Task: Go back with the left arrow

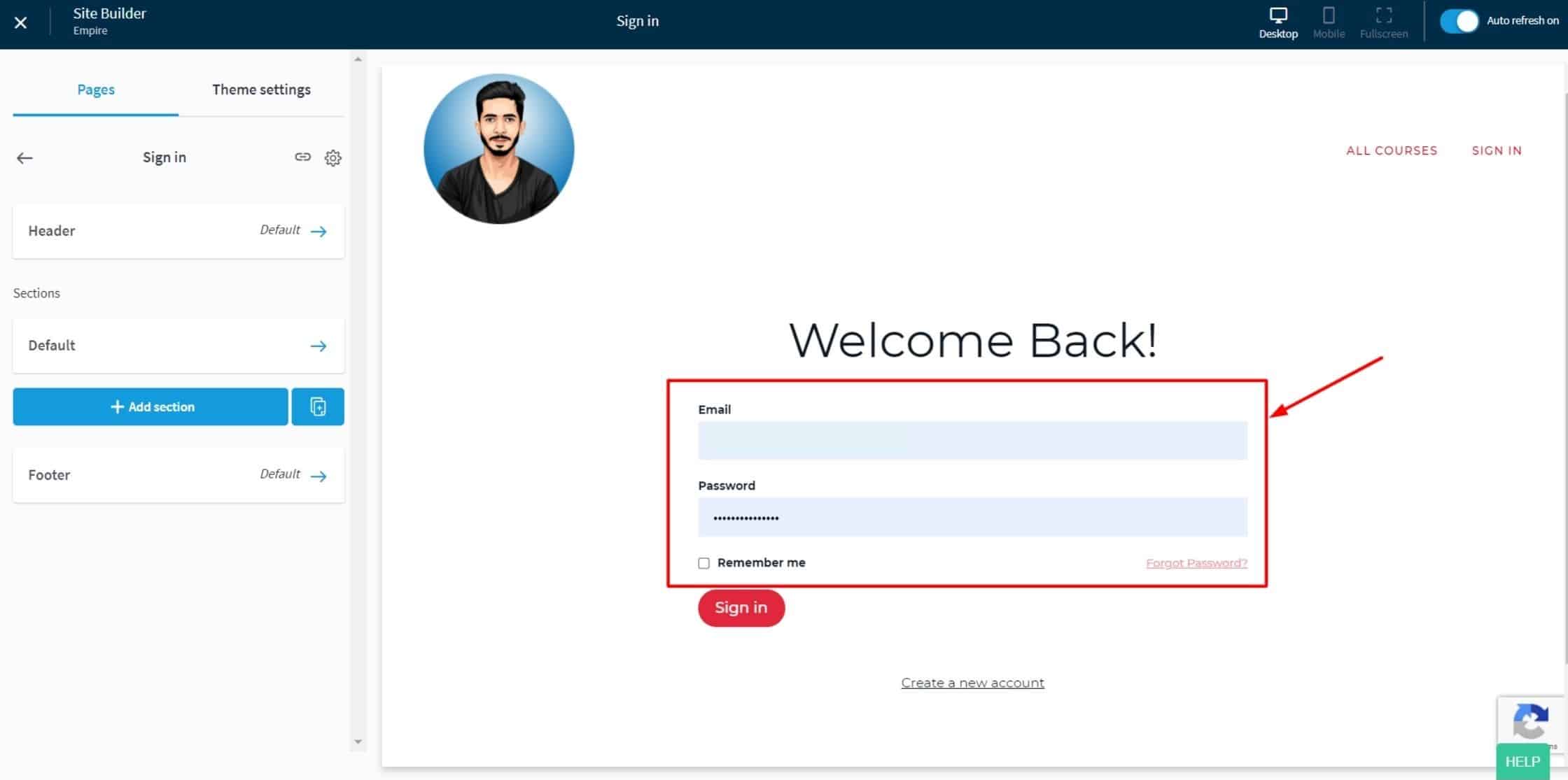Action: click(24, 158)
